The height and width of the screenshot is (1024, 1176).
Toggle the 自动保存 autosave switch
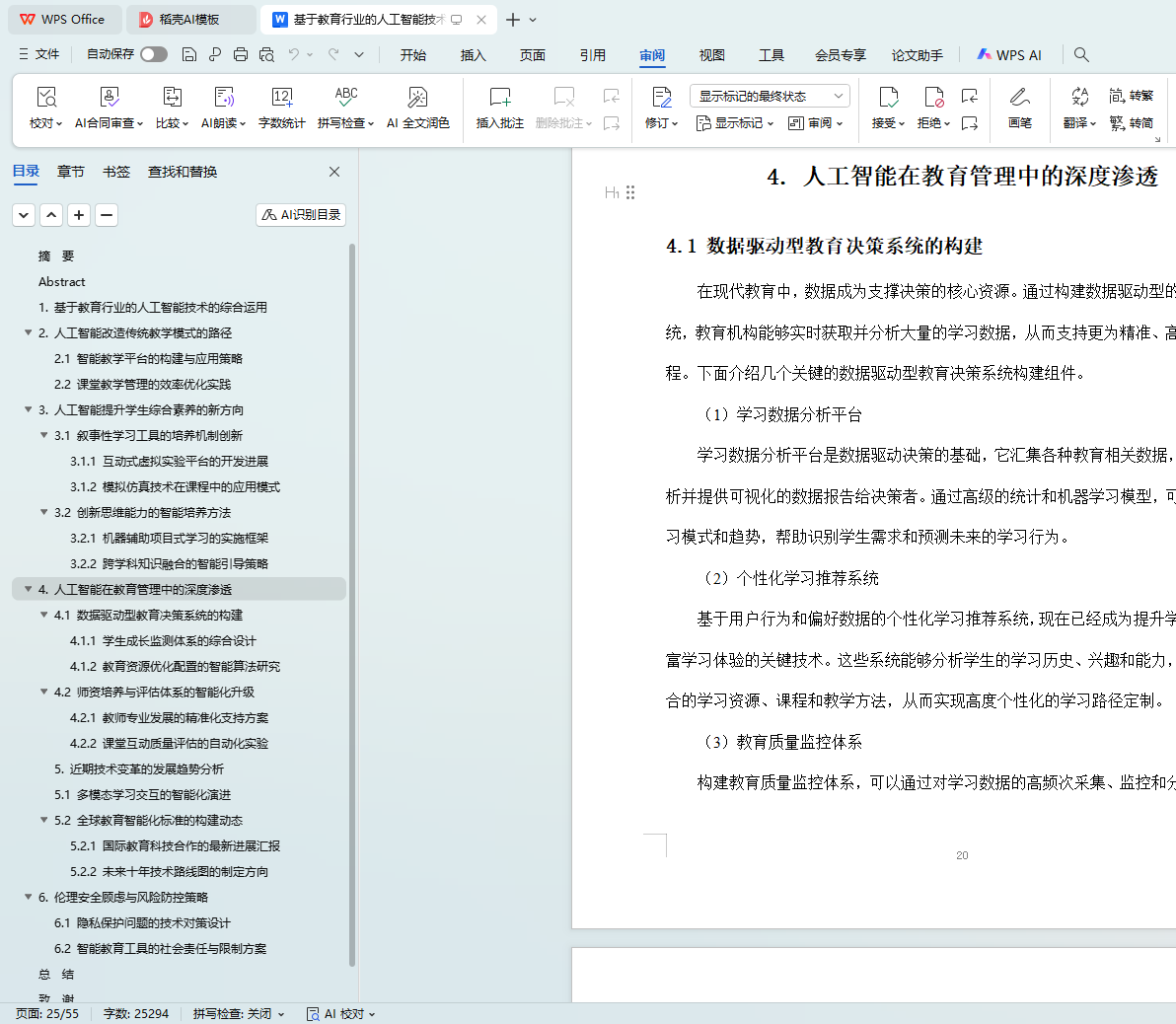(x=153, y=55)
